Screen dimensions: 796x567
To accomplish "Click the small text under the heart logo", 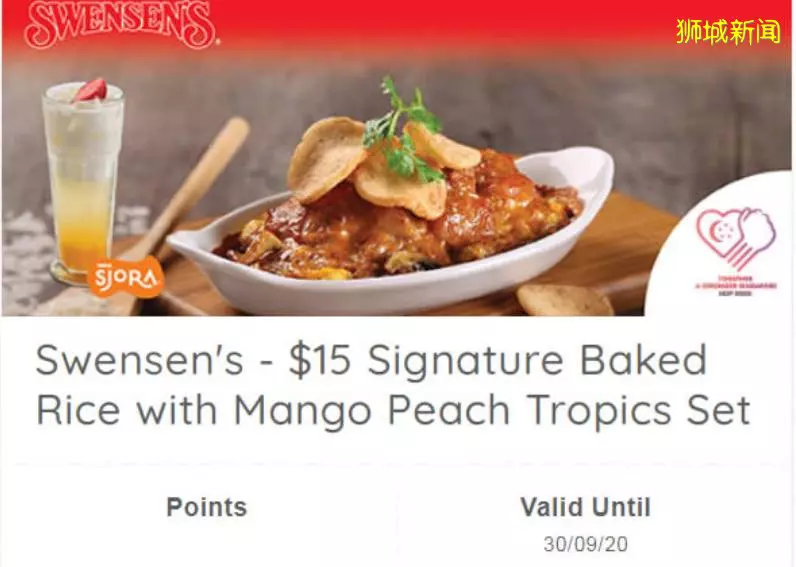I will [x=736, y=285].
